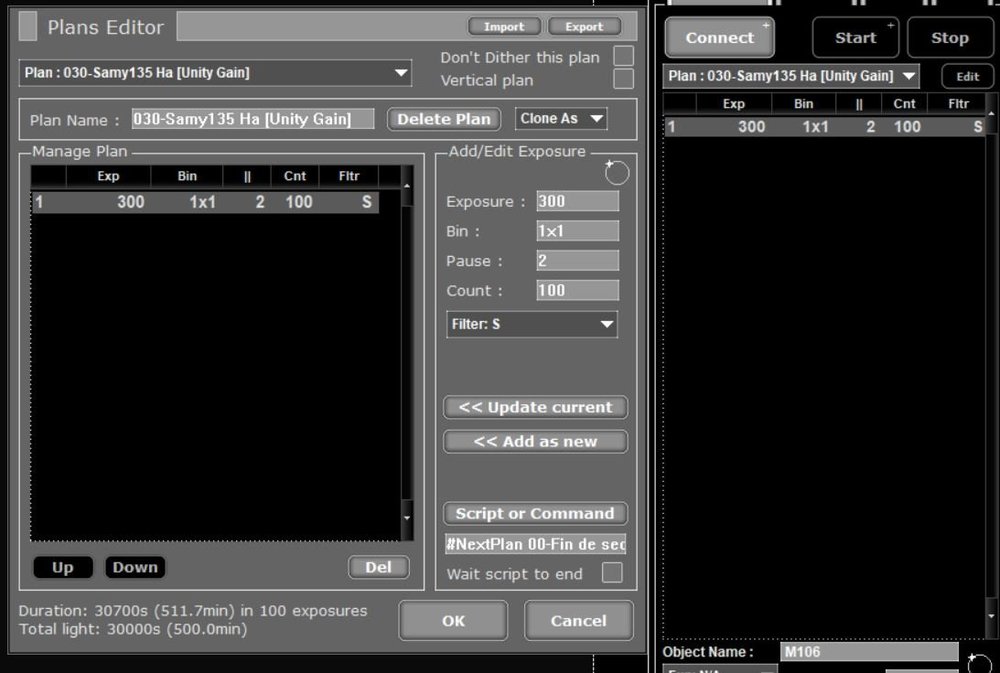Enable the Don't Dither this plan checkbox
Viewport: 1000px width, 673px height.
click(623, 56)
